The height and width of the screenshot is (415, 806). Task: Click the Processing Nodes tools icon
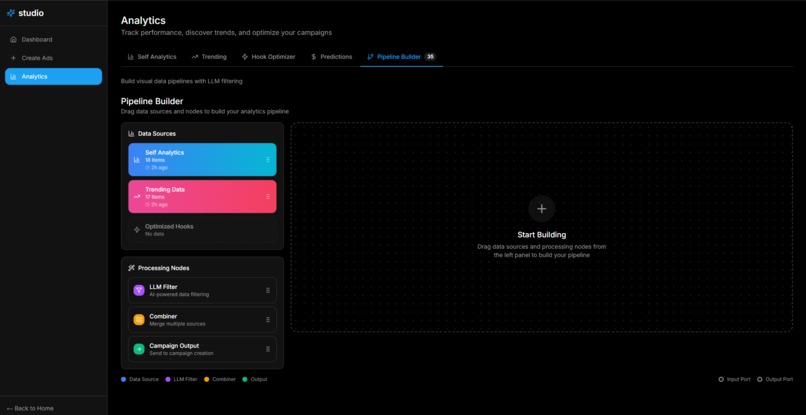131,268
